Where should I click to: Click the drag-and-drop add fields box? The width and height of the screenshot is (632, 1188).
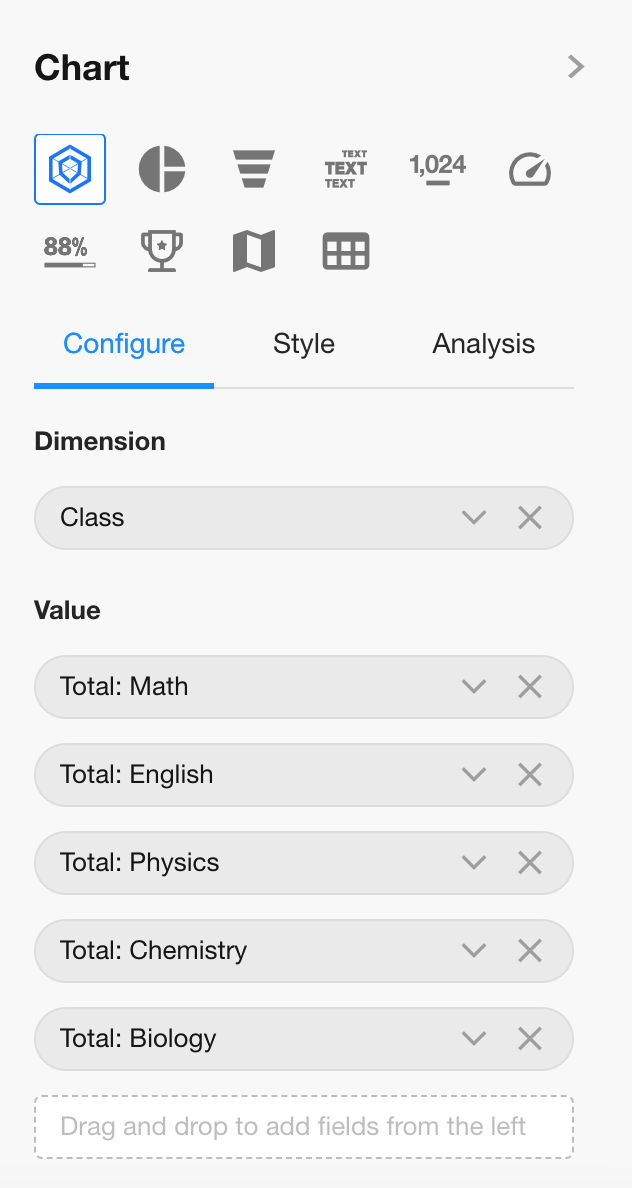[304, 1127]
